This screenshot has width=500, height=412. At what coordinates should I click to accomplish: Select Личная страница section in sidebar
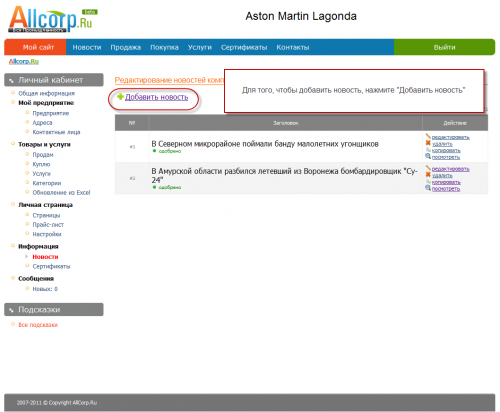pyautogui.click(x=45, y=205)
